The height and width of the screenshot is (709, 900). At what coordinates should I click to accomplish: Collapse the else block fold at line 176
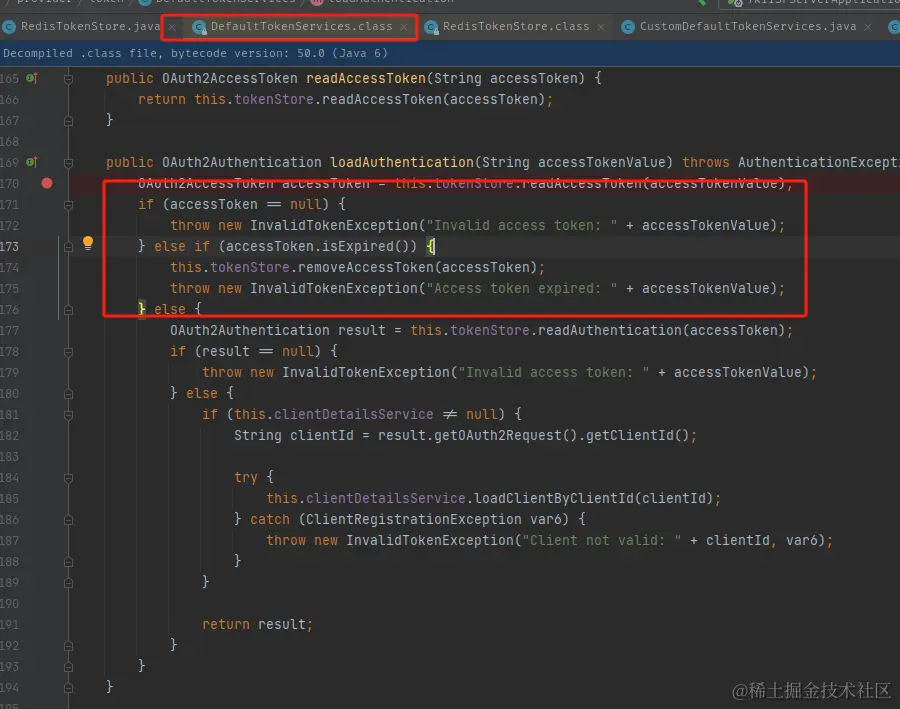point(68,310)
